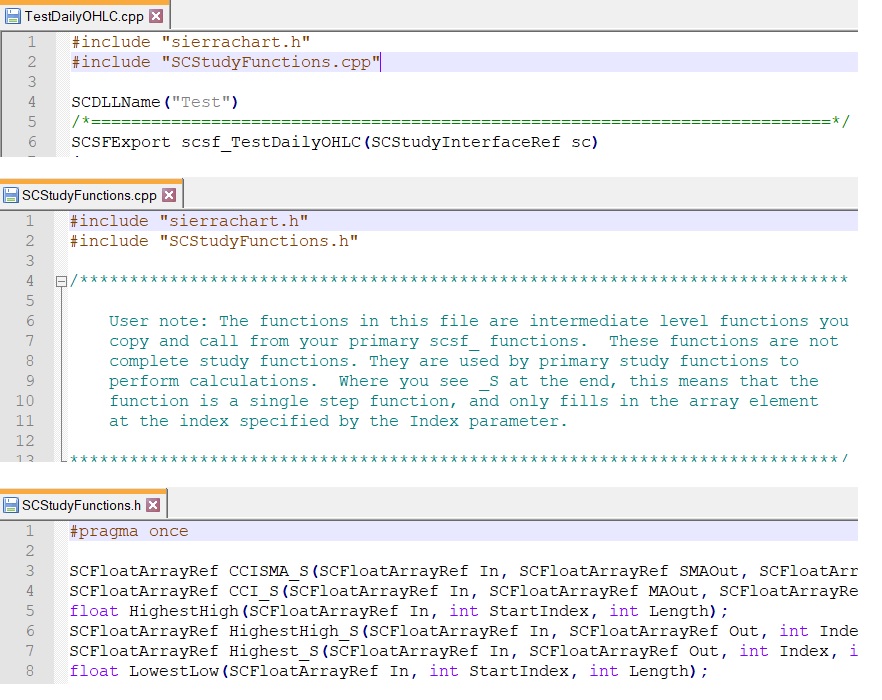This screenshot has width=882, height=700.
Task: Select the SCStudyFunctions.cpp tab
Action: pyautogui.click(x=90, y=195)
